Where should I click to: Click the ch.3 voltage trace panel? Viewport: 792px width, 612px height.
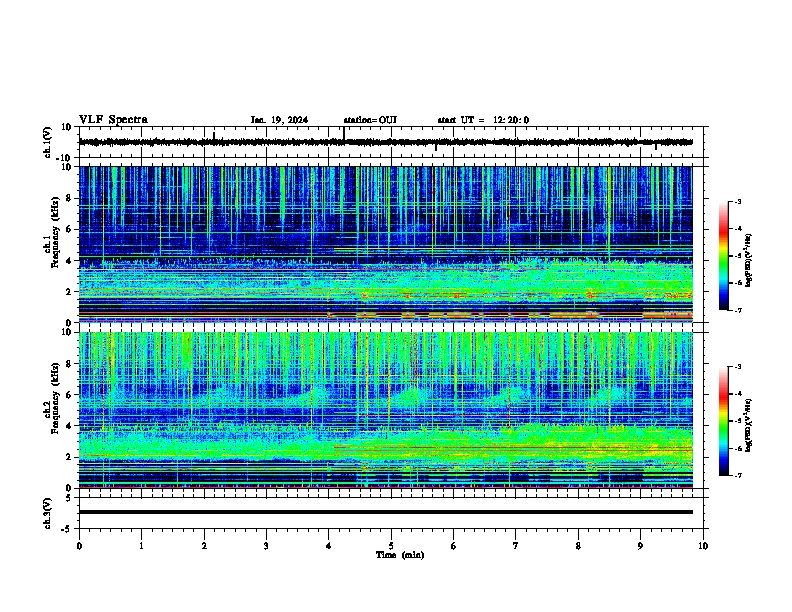pyautogui.click(x=391, y=513)
